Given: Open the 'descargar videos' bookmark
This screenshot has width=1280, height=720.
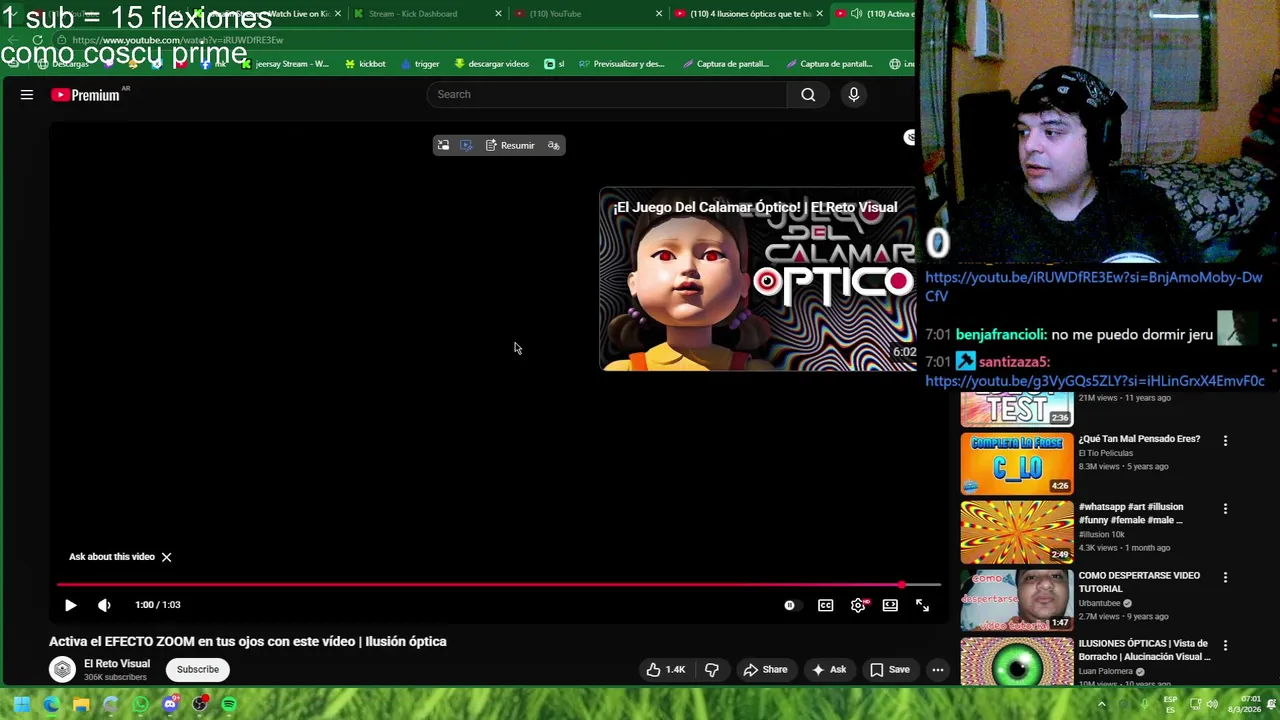Looking at the screenshot, I should (491, 64).
